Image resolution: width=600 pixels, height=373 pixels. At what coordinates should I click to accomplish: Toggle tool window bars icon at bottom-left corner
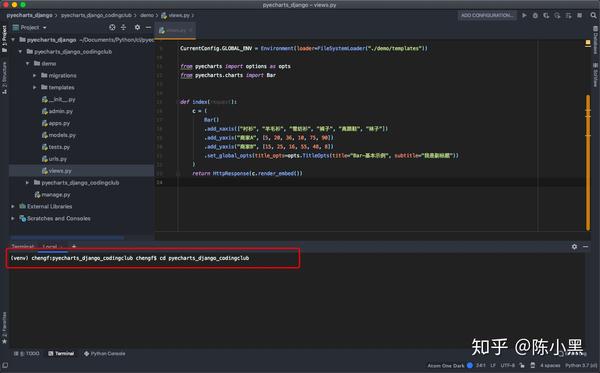pos(5,365)
